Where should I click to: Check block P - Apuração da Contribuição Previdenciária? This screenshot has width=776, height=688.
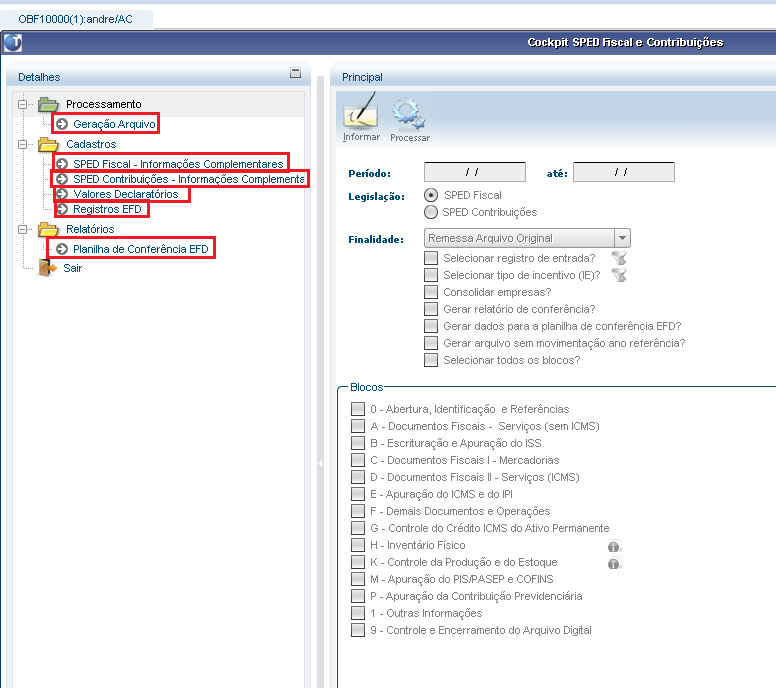(358, 596)
